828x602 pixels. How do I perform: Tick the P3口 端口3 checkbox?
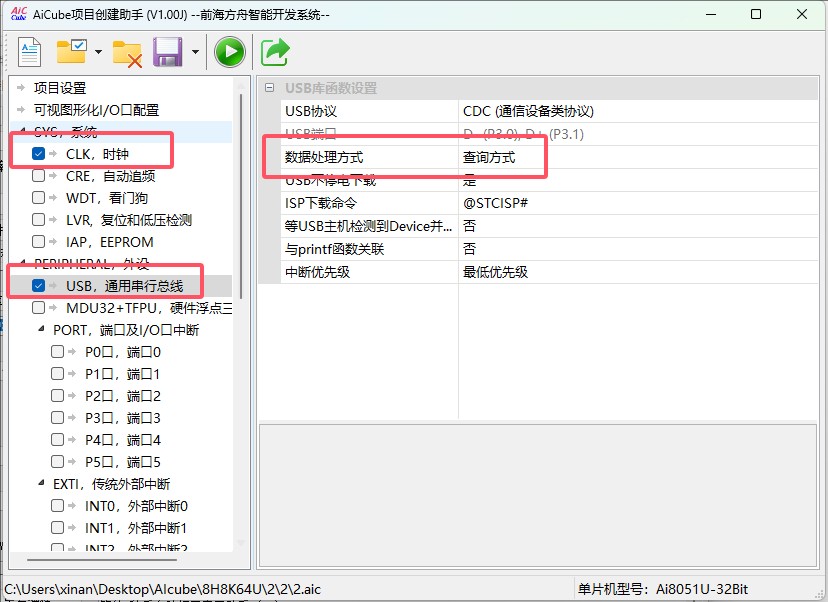pos(58,418)
